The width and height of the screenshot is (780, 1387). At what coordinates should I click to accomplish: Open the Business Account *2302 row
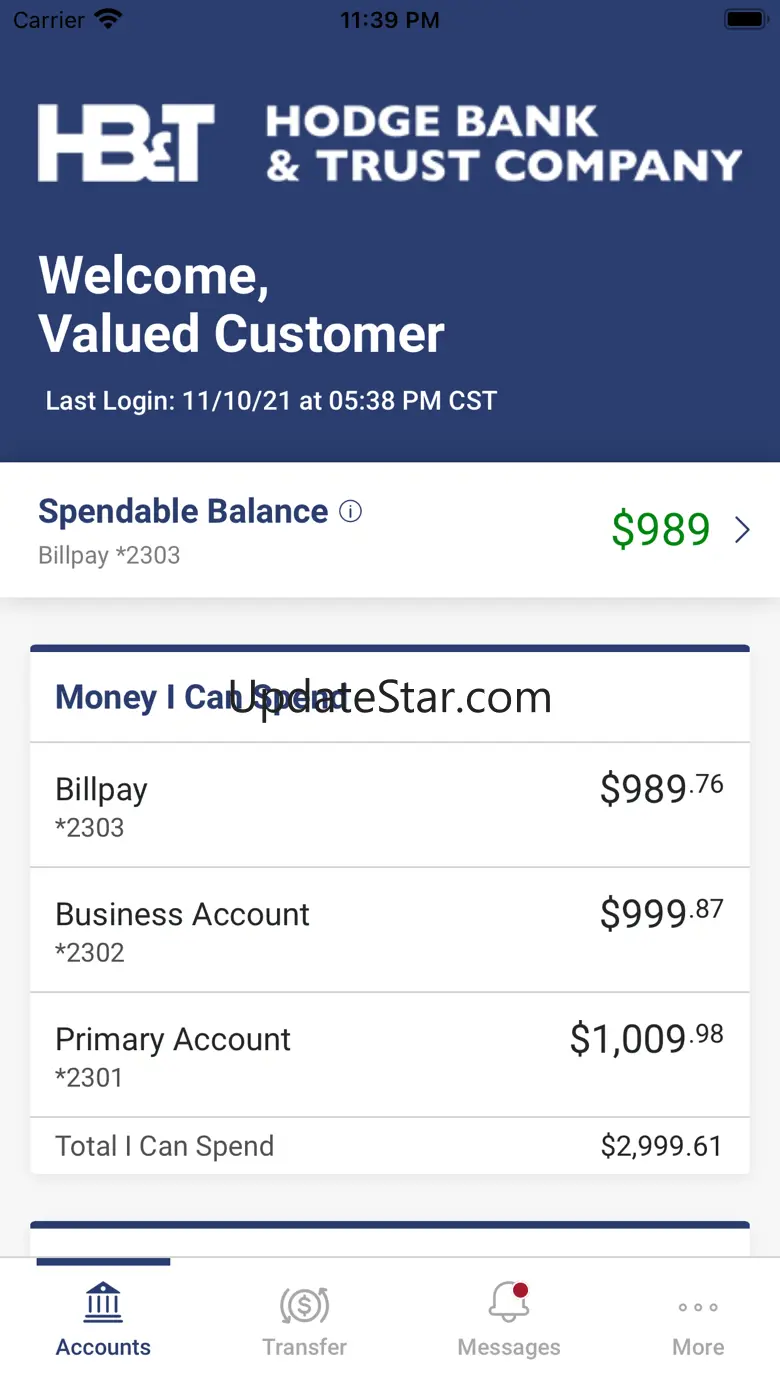pos(390,930)
